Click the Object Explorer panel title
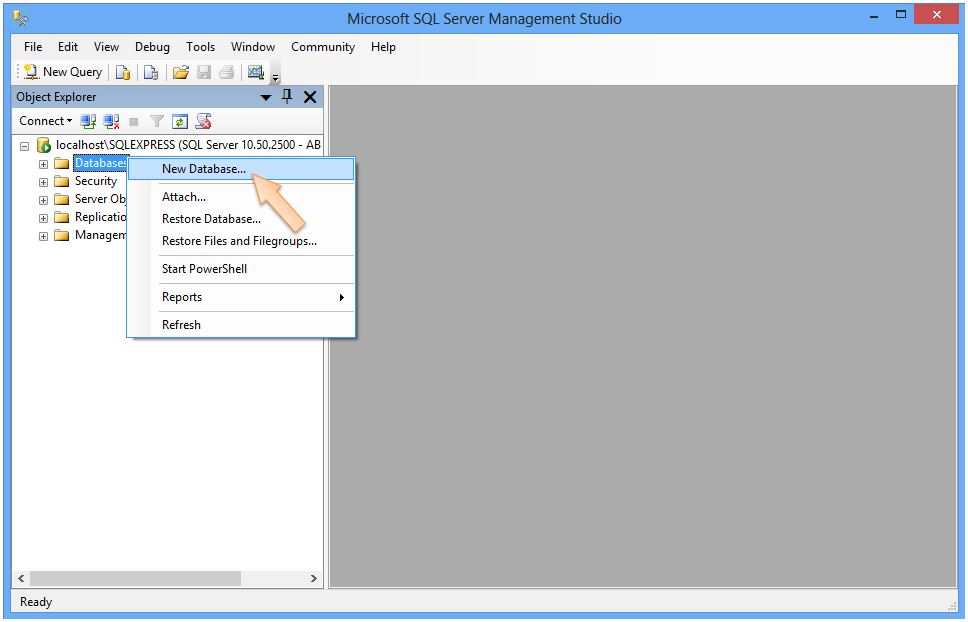This screenshot has width=968, height=622. pos(56,97)
